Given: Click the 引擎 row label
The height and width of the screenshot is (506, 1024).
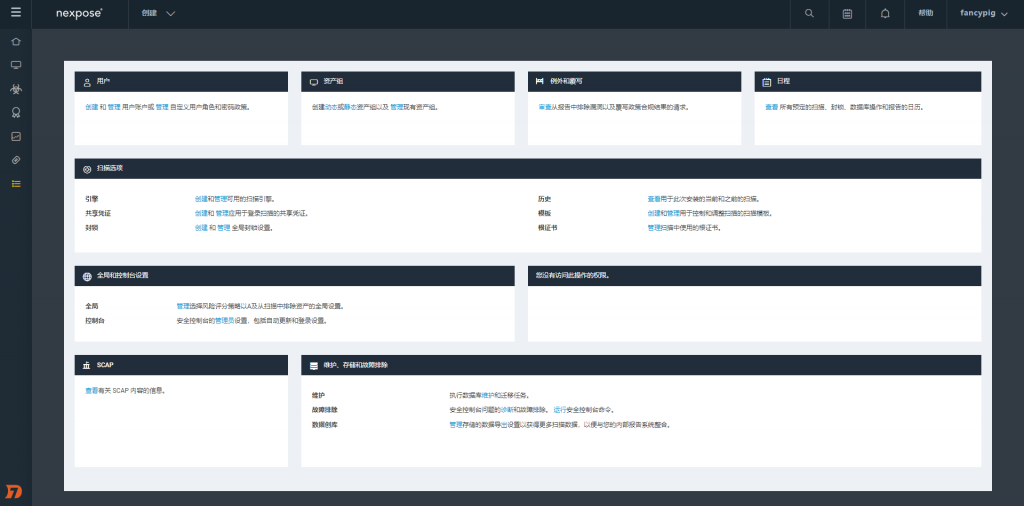Looking at the screenshot, I should (x=91, y=198).
